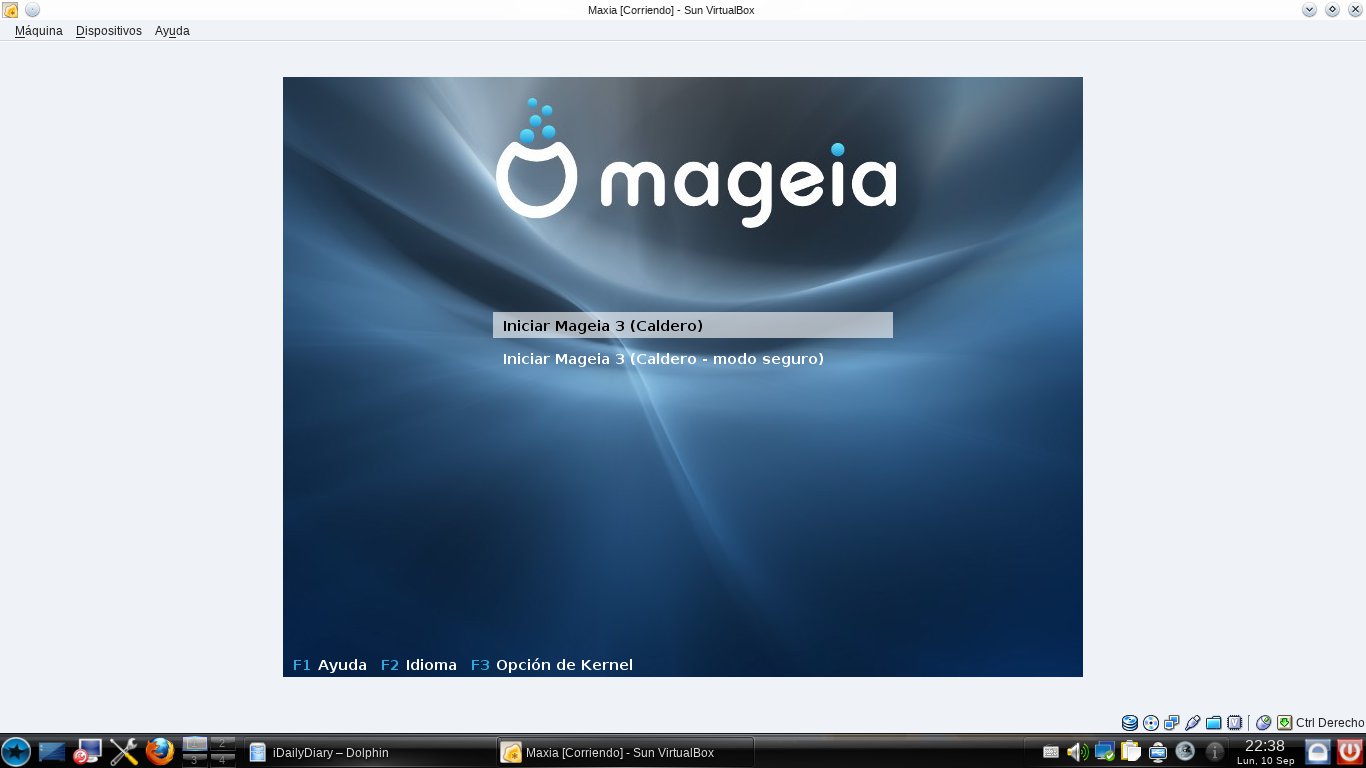The image size is (1366, 768).
Task: Click keyboard capture icon beside Ctrl Derecho
Action: pyautogui.click(x=1284, y=723)
